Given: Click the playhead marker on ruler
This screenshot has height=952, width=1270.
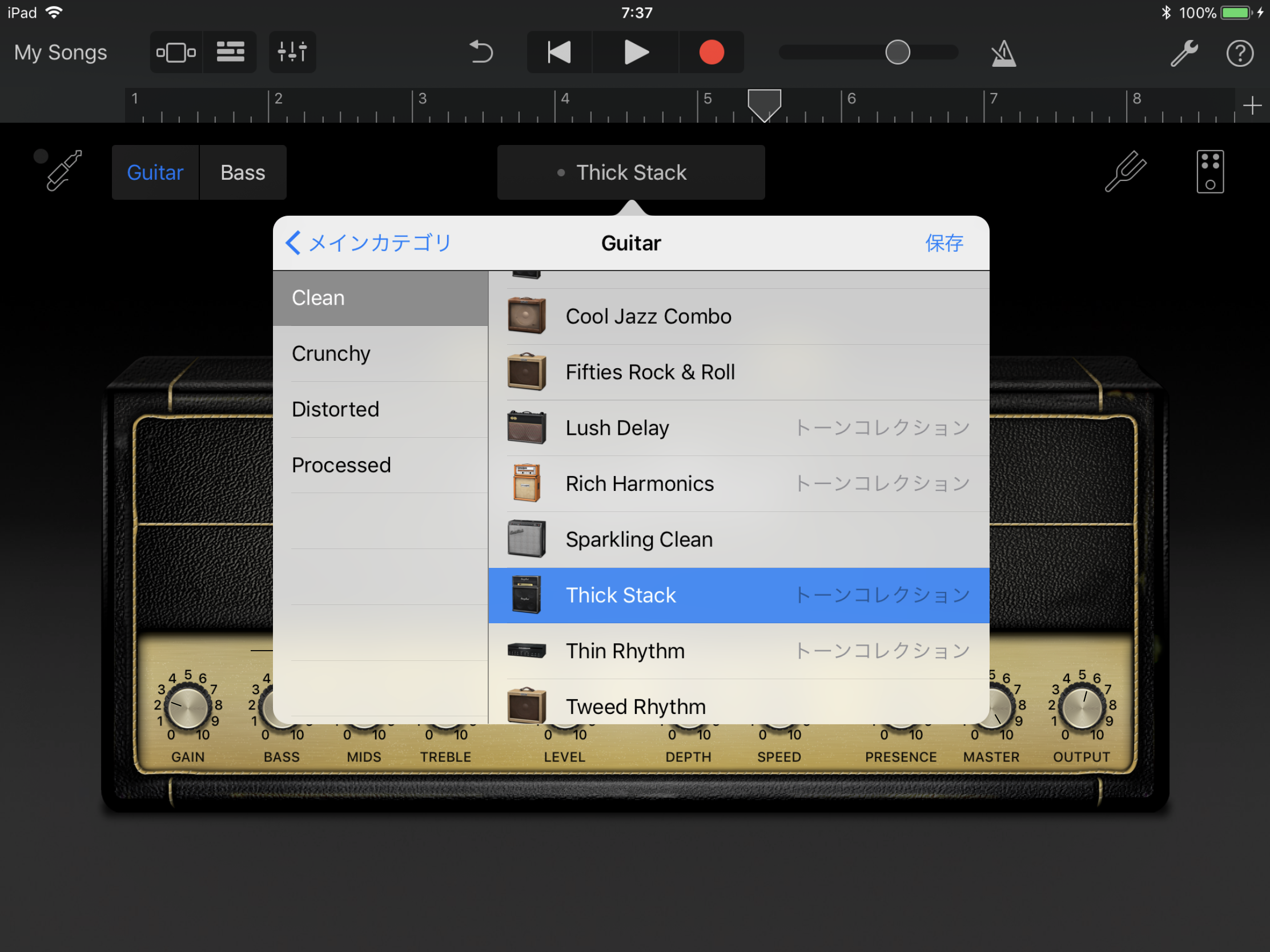Looking at the screenshot, I should pyautogui.click(x=764, y=105).
